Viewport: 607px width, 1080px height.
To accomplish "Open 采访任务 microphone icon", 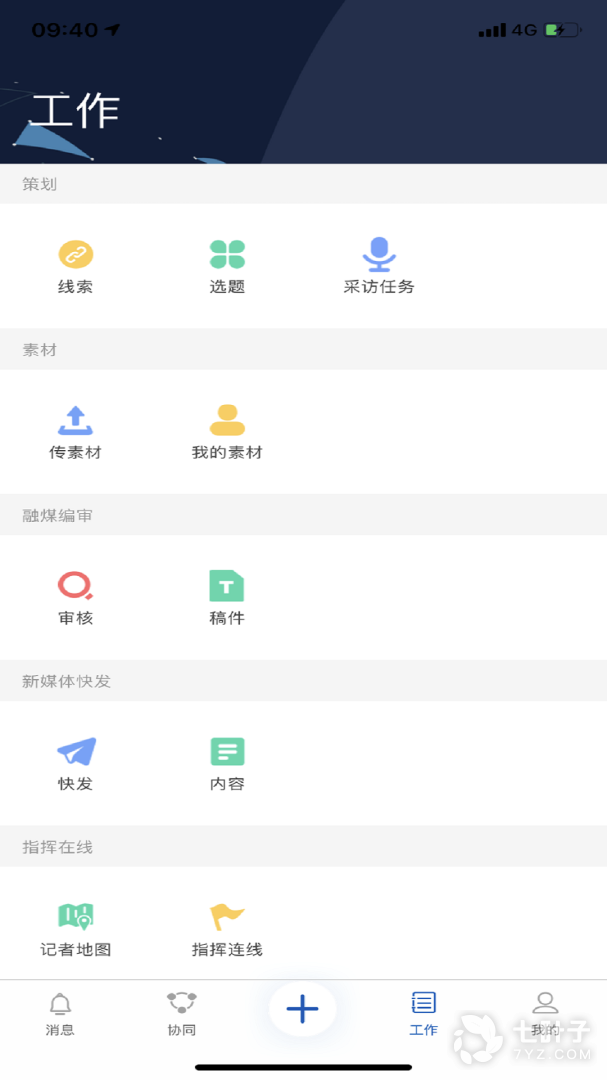I will (x=378, y=255).
